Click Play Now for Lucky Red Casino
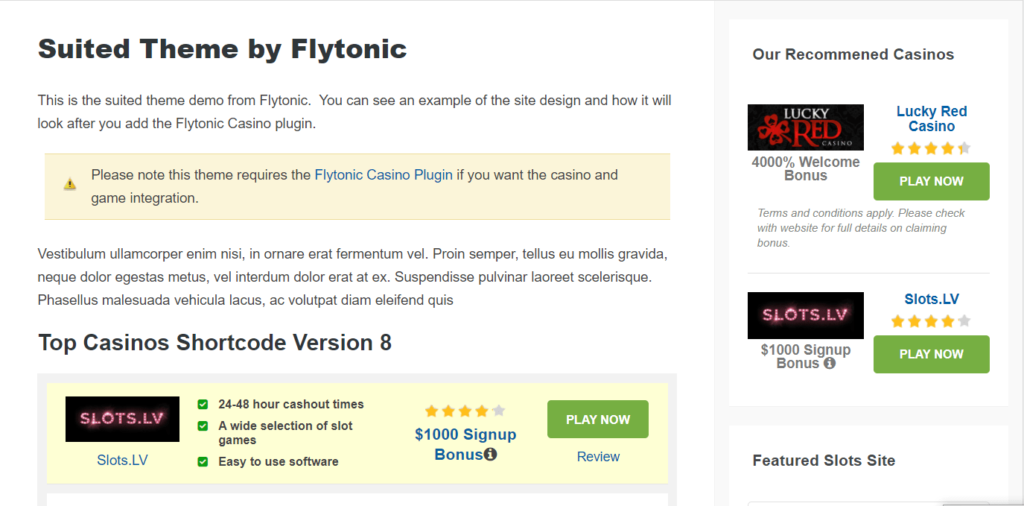1024x506 pixels. [x=931, y=182]
